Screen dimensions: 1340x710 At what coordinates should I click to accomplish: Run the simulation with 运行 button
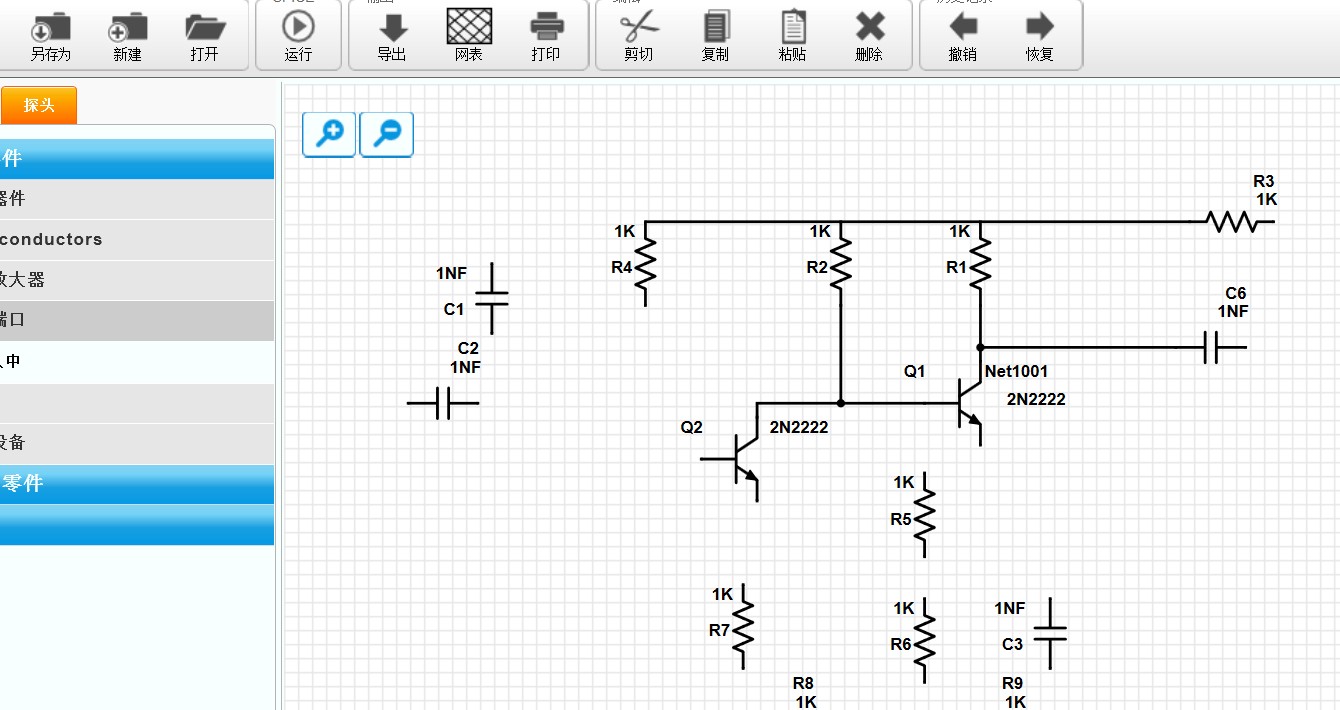coord(298,26)
